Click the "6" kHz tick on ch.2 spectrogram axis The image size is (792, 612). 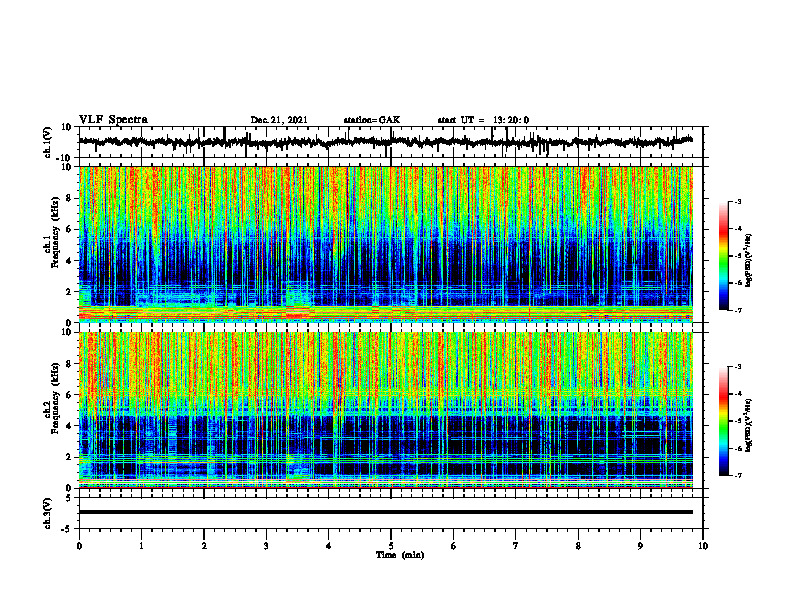(x=69, y=395)
